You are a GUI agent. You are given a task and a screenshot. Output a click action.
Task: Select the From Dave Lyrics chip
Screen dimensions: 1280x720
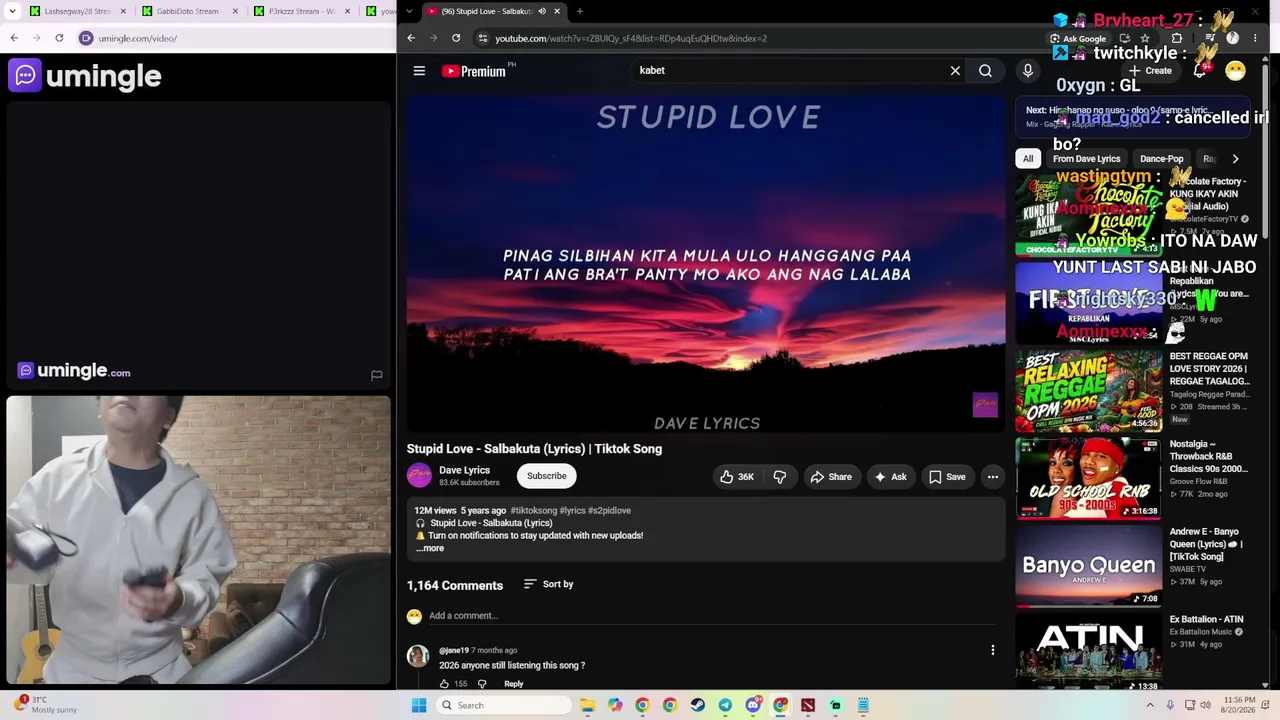coord(1086,159)
